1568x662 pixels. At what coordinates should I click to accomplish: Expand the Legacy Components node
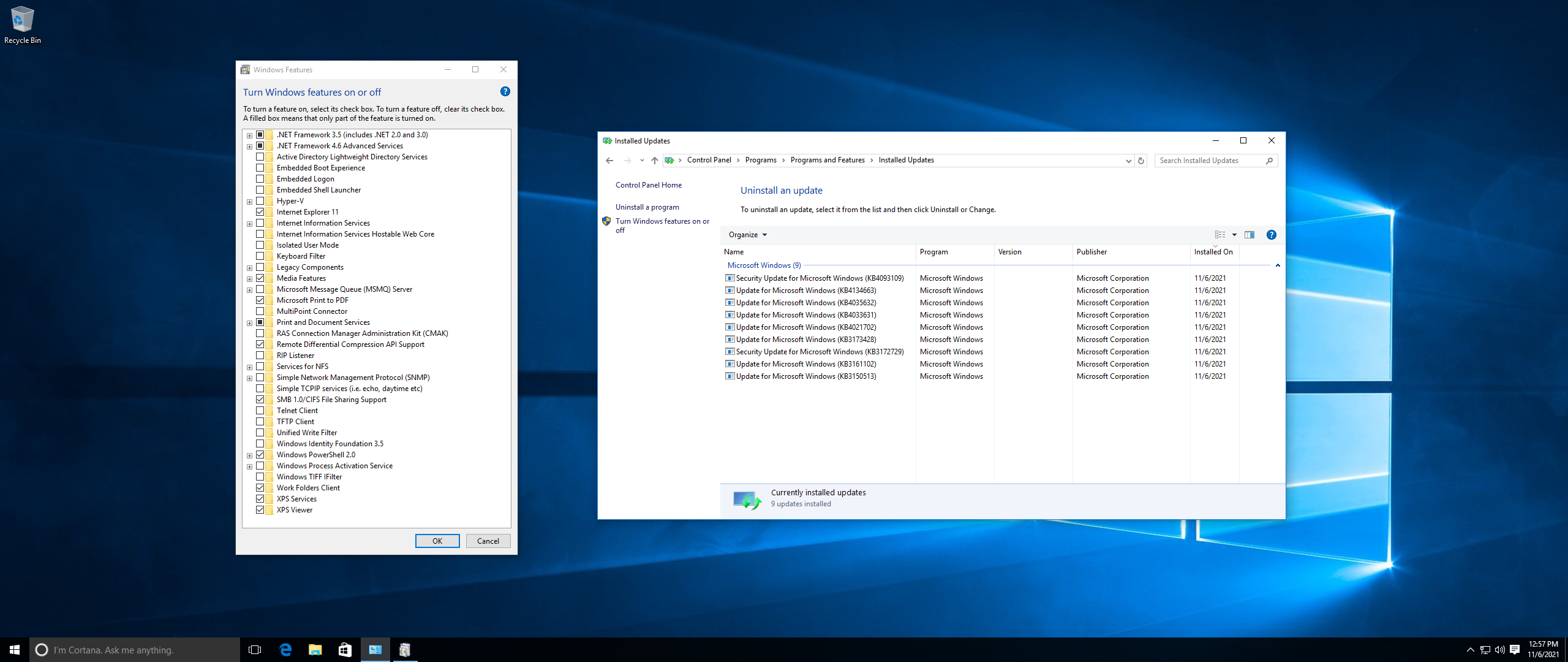[250, 268]
